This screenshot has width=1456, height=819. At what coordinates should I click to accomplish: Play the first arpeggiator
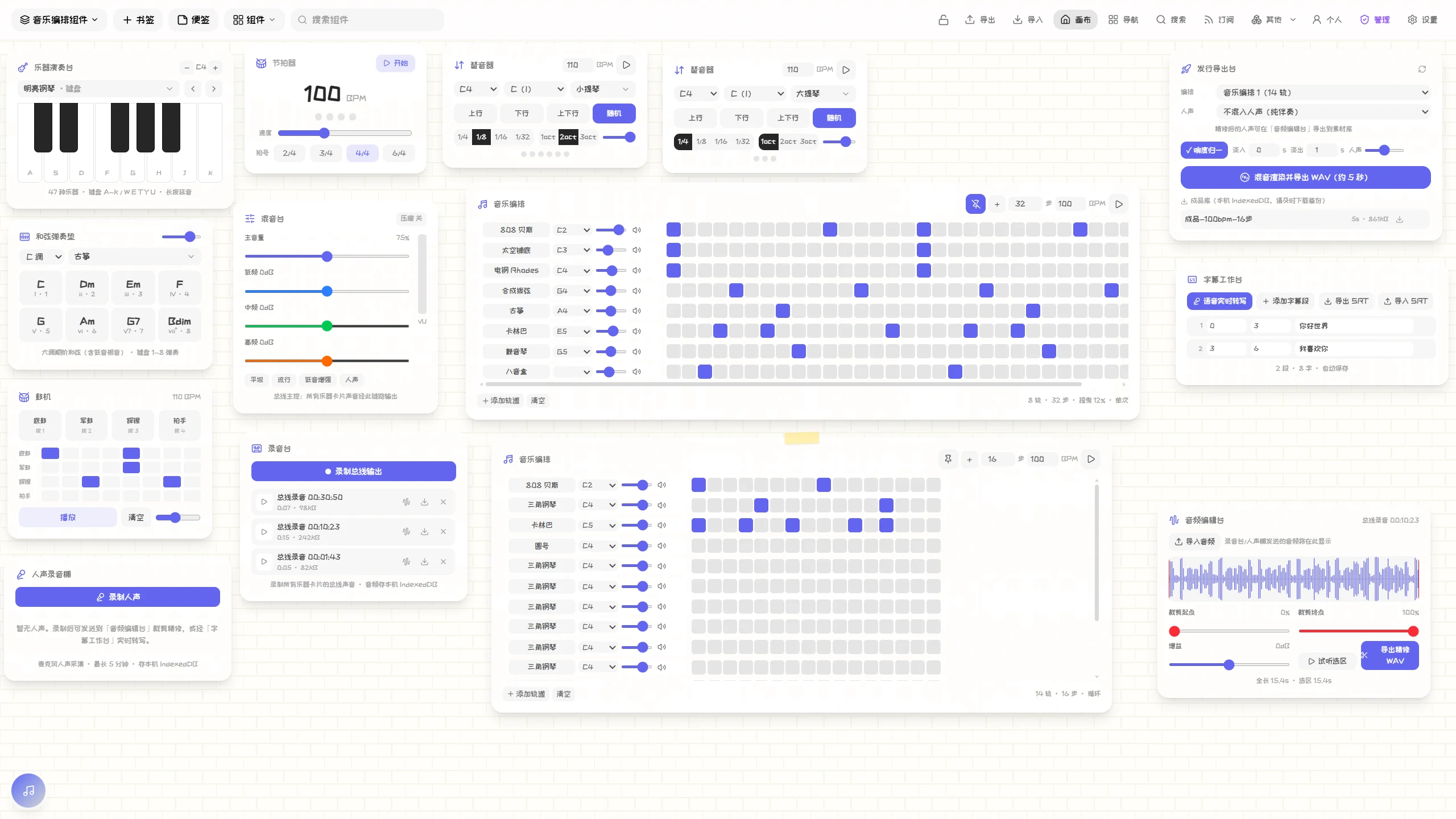tap(626, 65)
